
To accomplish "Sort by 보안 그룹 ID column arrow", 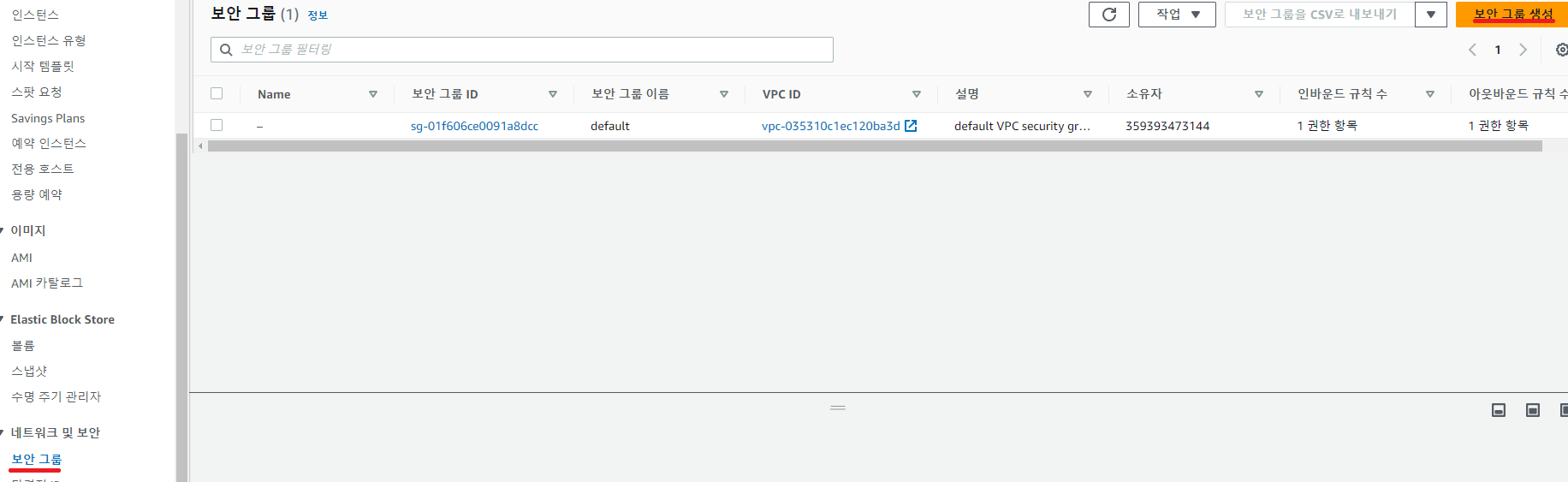I will coord(553,94).
